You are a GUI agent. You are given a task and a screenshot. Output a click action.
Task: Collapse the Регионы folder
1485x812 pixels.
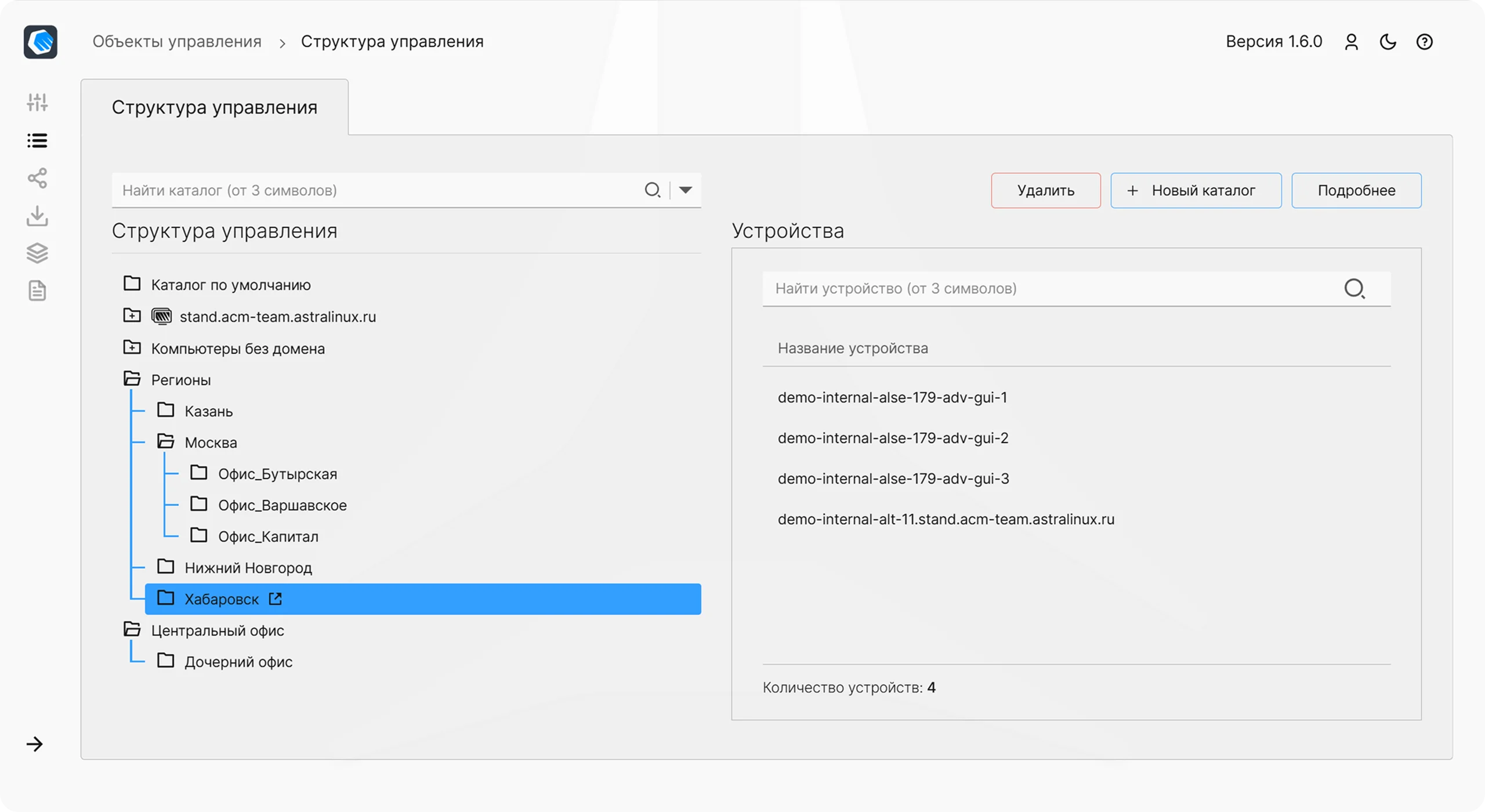pos(132,379)
